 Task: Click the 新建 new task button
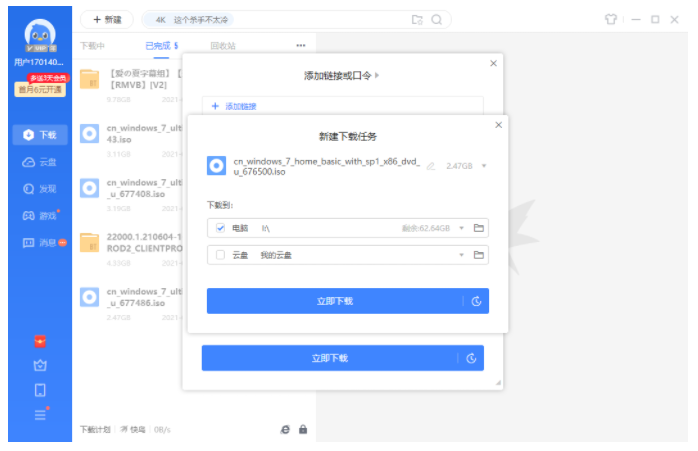pyautogui.click(x=107, y=20)
